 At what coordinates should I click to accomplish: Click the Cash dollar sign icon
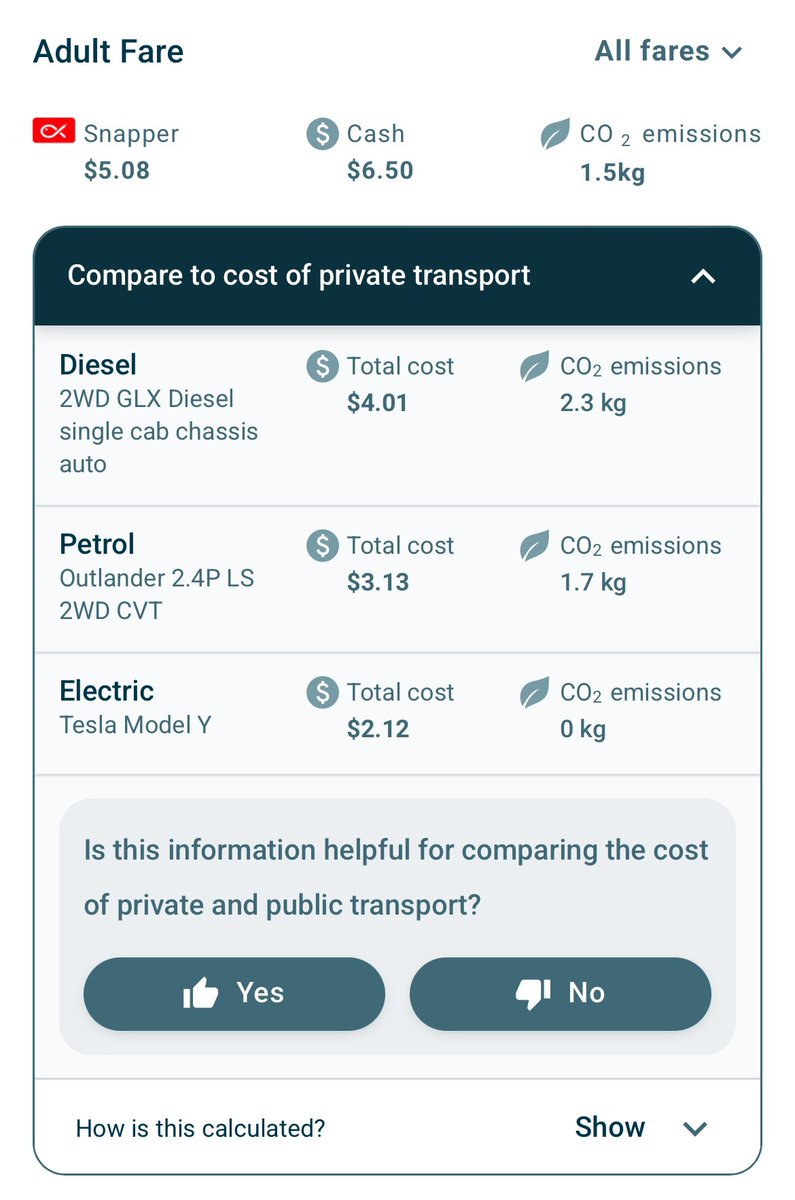pyautogui.click(x=322, y=134)
